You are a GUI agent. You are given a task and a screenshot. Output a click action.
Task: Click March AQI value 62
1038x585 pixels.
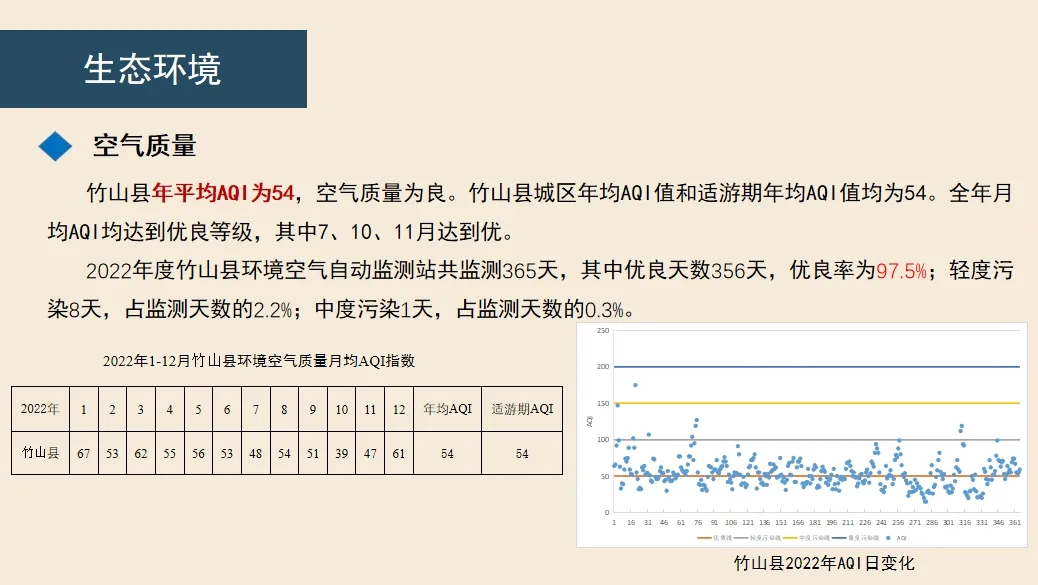[x=141, y=453]
